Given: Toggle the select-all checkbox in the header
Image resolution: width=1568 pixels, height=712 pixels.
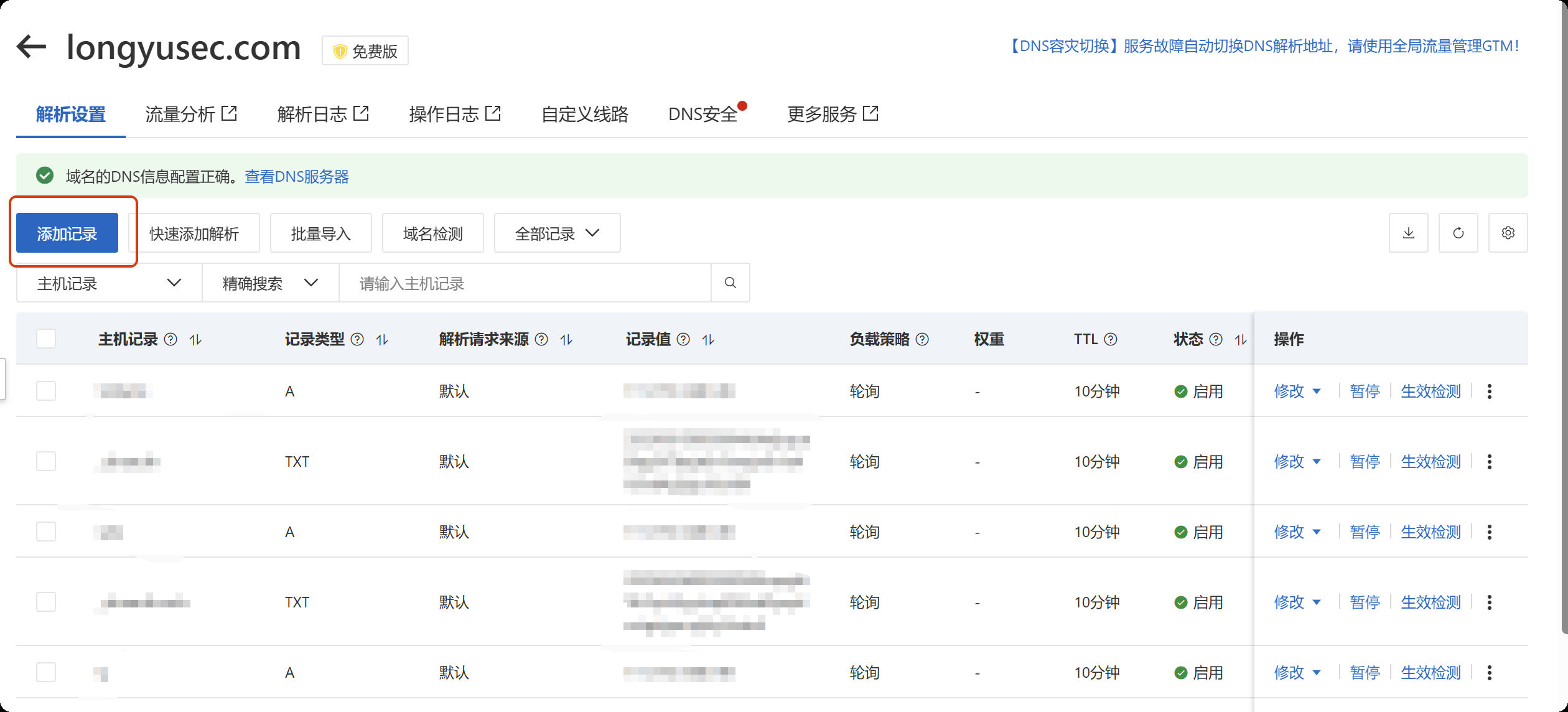Looking at the screenshot, I should pos(46,339).
